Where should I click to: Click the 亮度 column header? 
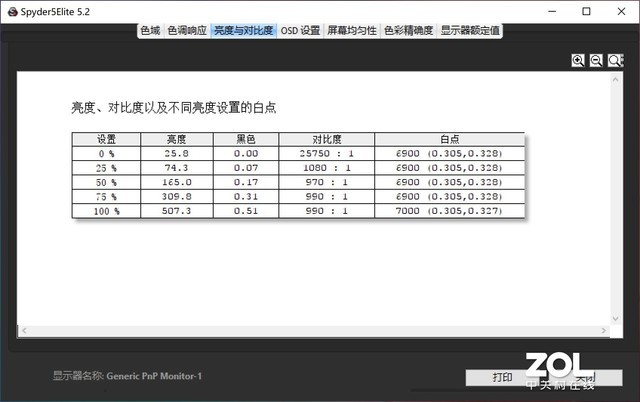176,139
